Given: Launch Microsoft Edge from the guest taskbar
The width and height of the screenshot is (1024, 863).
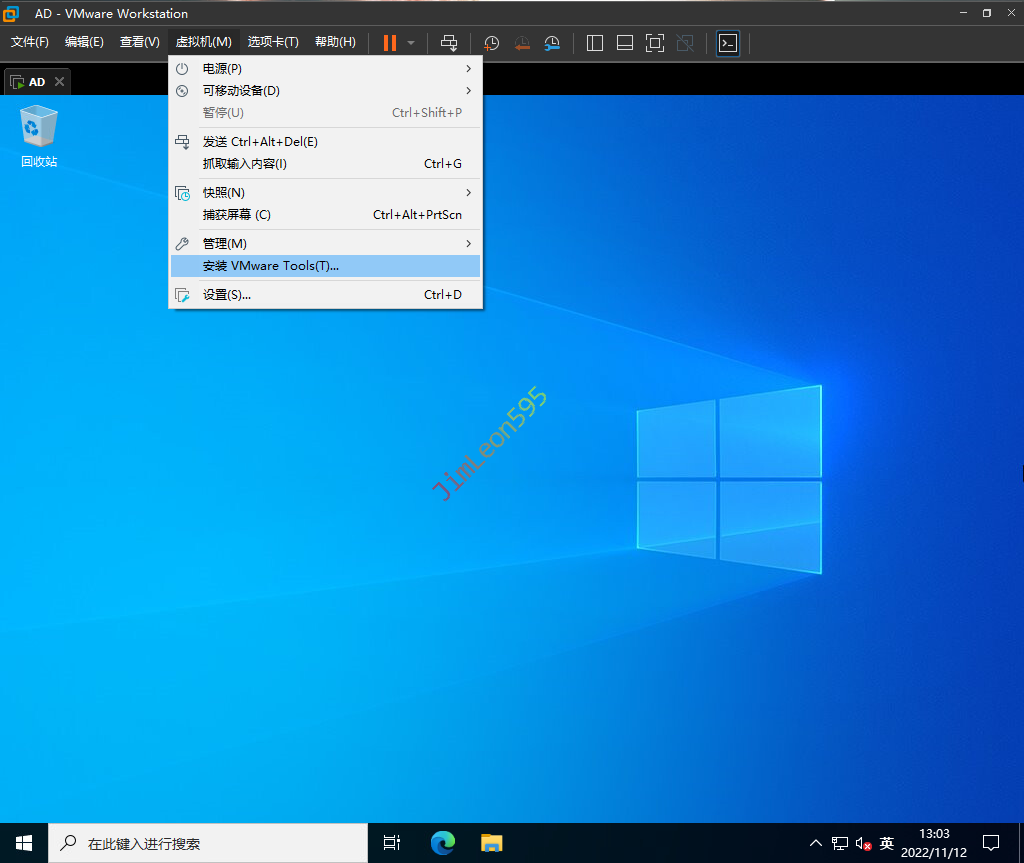Looking at the screenshot, I should 443,843.
